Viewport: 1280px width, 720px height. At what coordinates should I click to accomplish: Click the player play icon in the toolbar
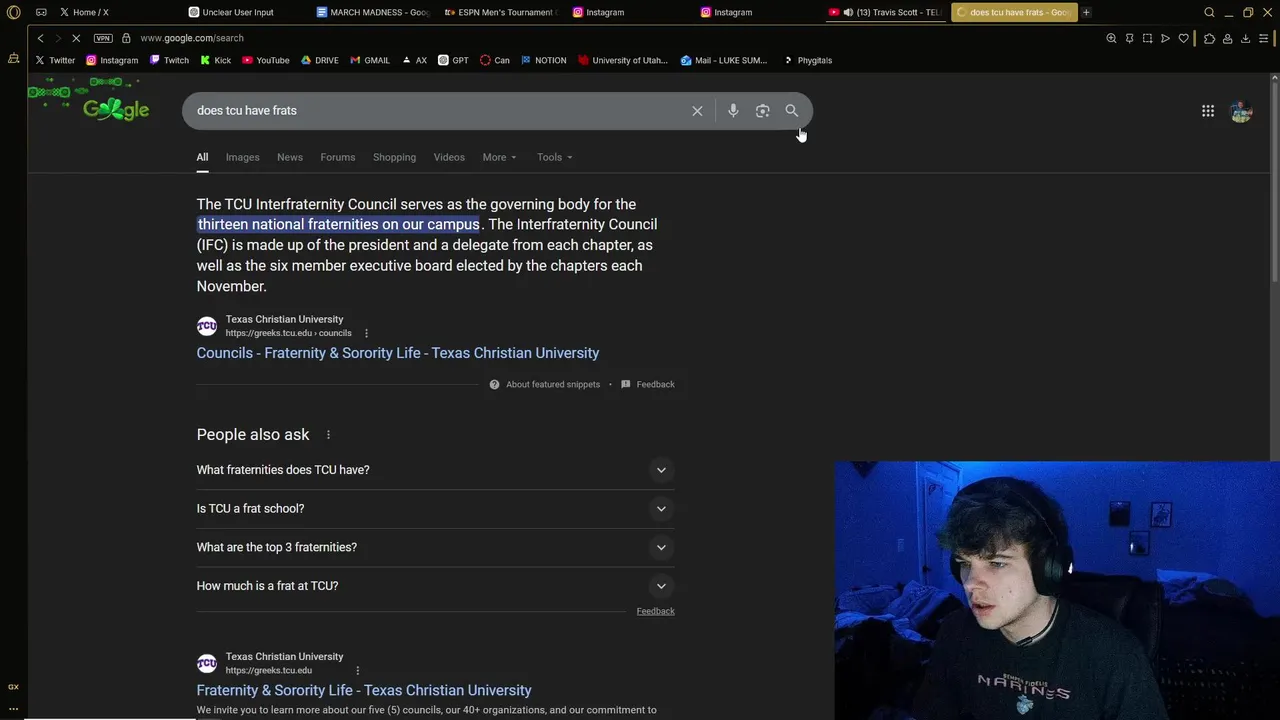point(1165,38)
